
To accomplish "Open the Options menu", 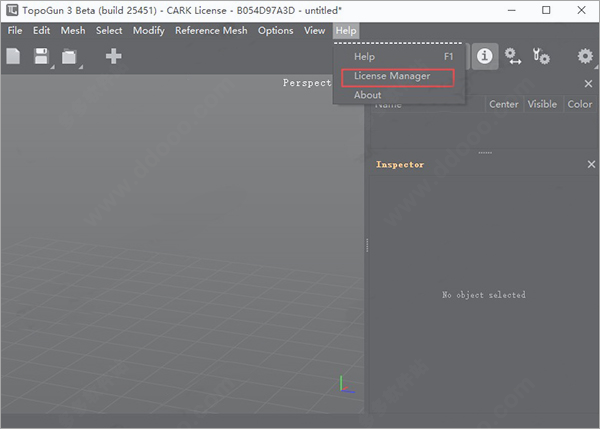I will [x=276, y=31].
